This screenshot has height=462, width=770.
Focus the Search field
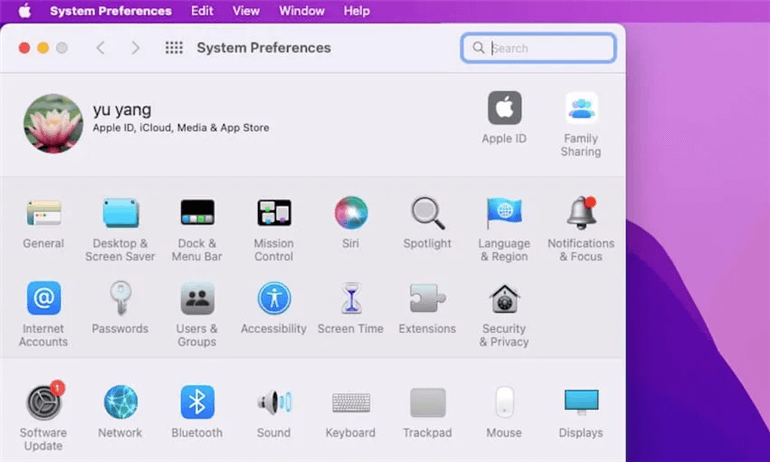pyautogui.click(x=538, y=48)
